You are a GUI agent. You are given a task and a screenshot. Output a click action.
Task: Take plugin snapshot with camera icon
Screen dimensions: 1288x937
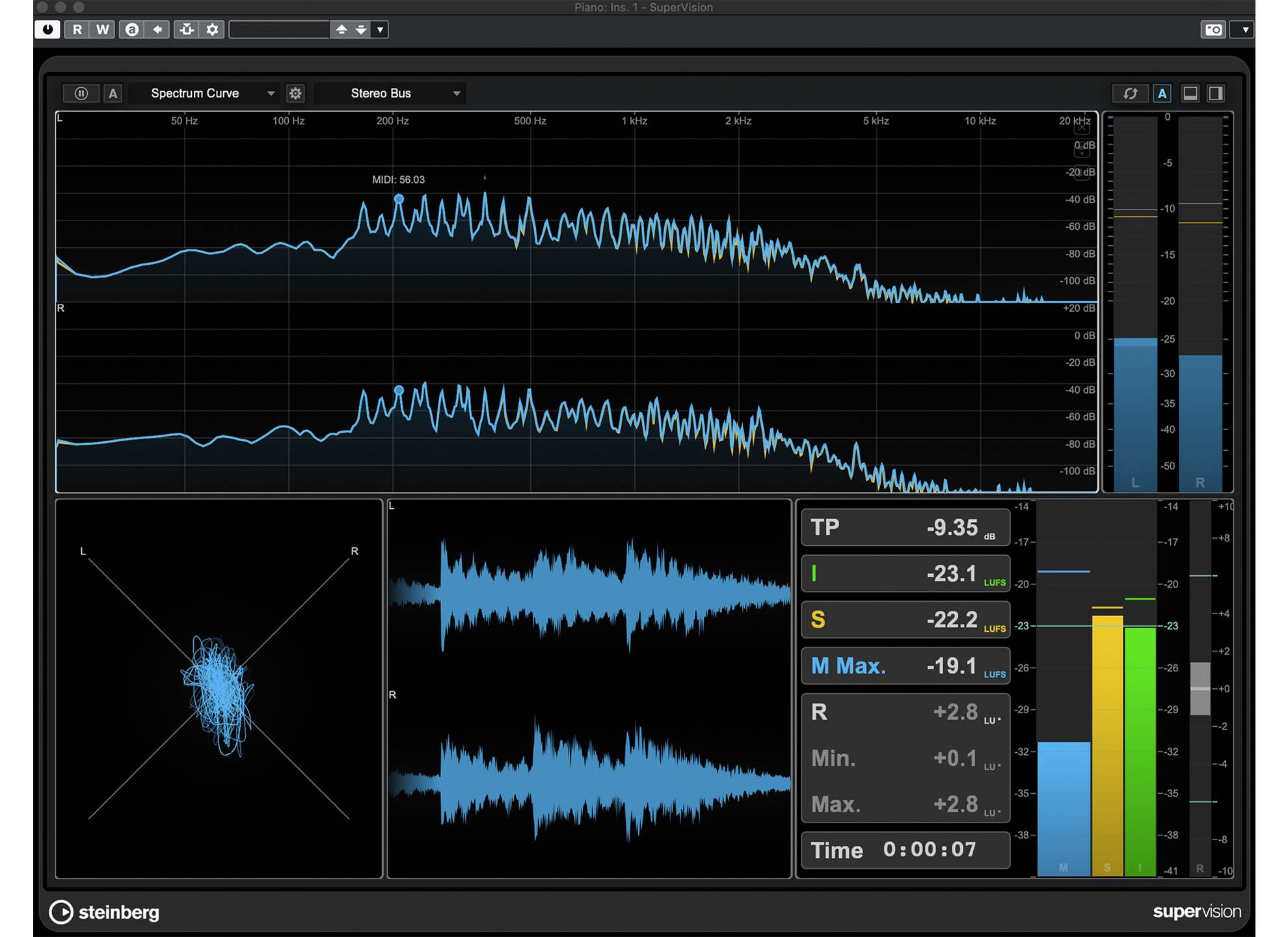click(1213, 29)
